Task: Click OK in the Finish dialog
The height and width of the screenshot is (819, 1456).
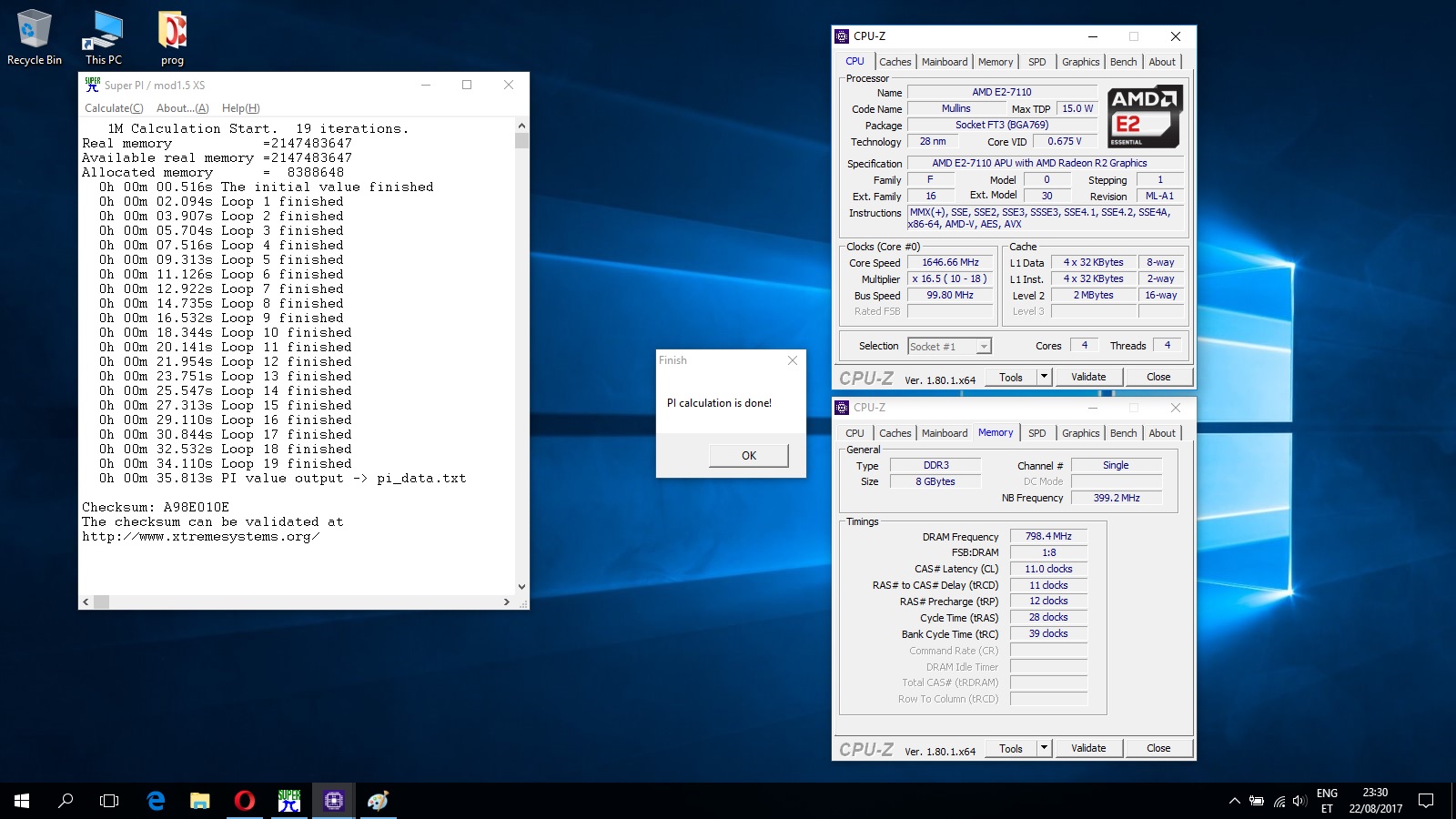Action: [749, 456]
